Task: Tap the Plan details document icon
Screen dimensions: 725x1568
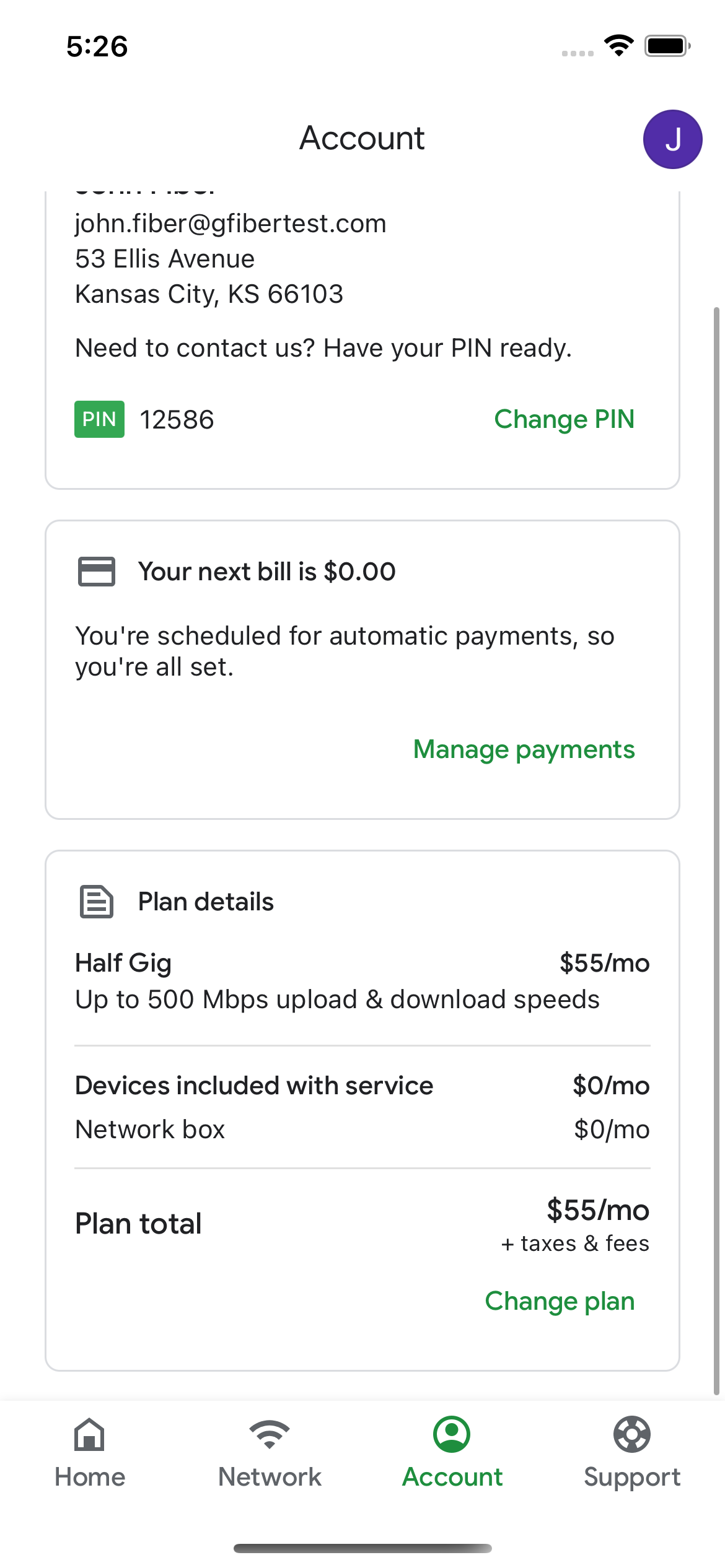Action: pyautogui.click(x=97, y=901)
